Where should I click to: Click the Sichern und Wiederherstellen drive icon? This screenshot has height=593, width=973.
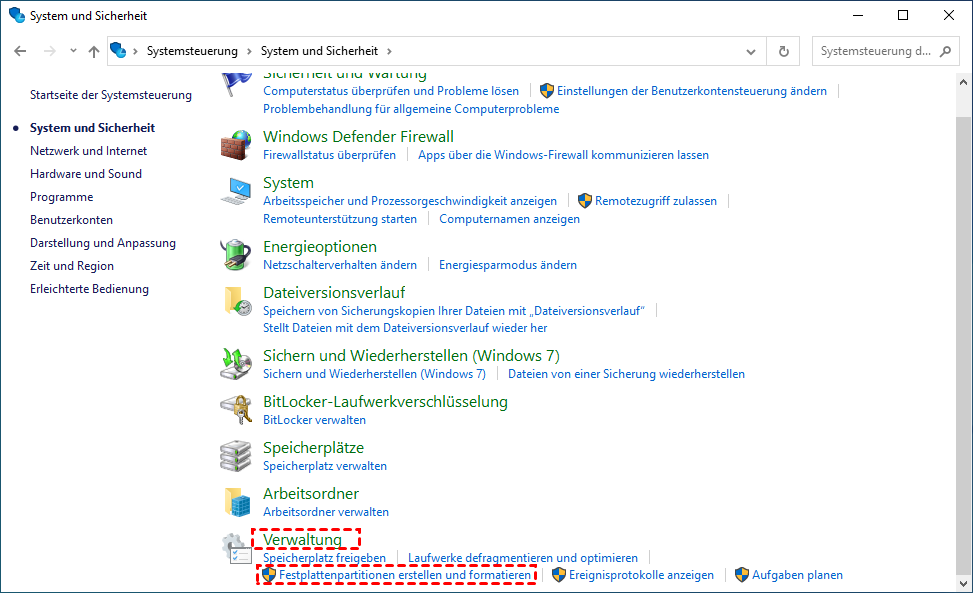[236, 364]
